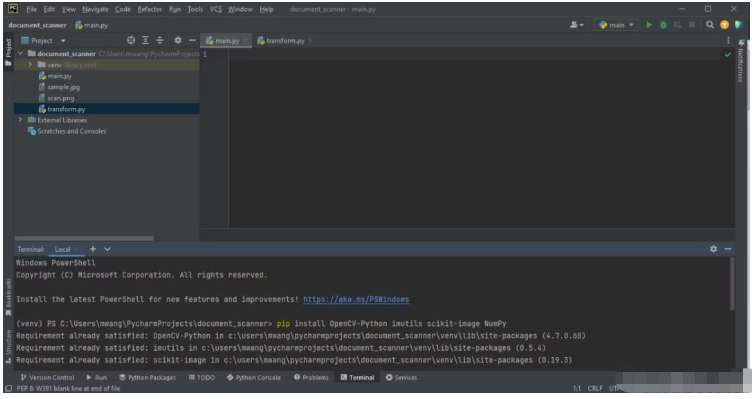Open the File menu
752x399 pixels.
point(32,9)
